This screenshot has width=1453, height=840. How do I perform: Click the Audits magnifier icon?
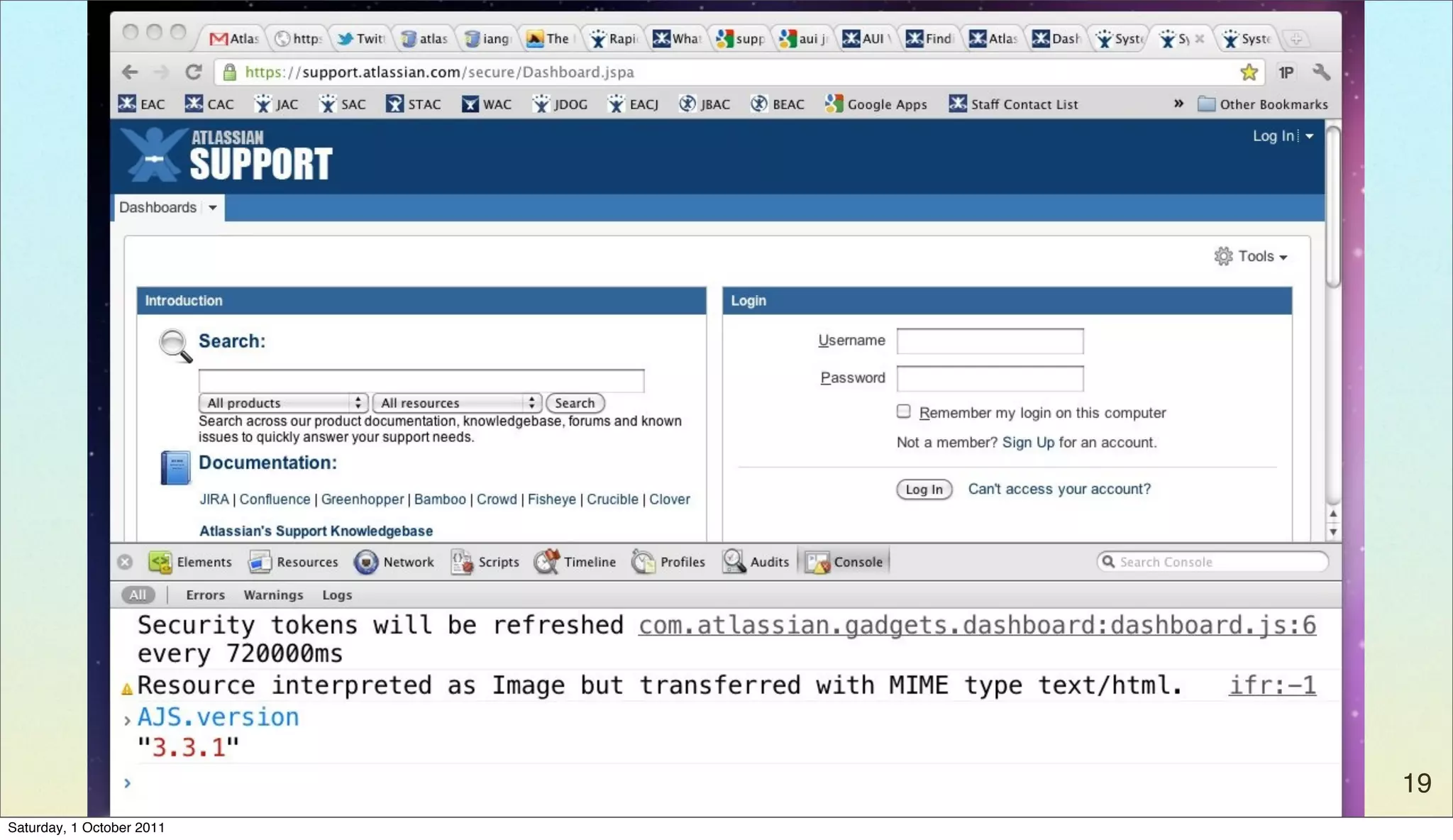coord(734,562)
